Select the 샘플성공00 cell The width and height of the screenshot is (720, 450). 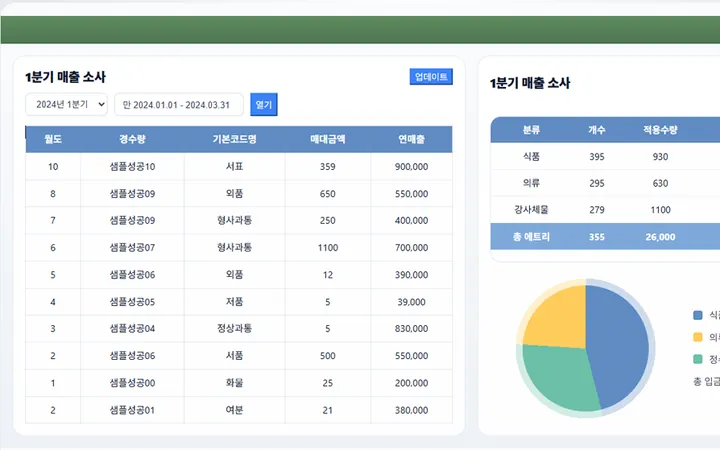click(132, 383)
